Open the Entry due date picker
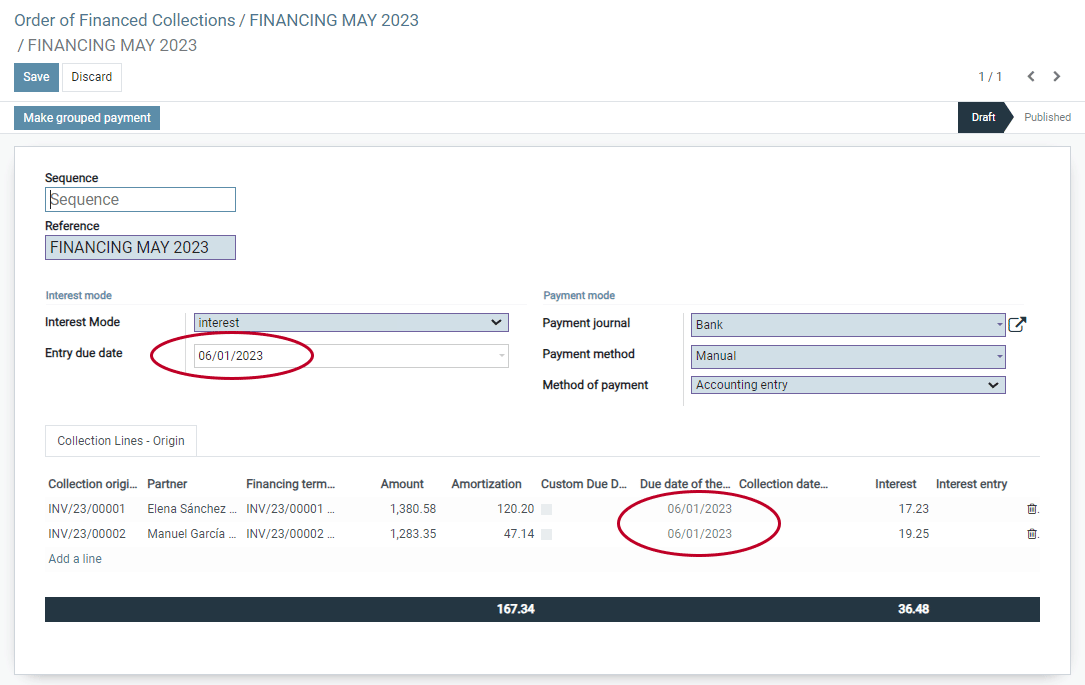This screenshot has height=685, width=1085. point(351,356)
